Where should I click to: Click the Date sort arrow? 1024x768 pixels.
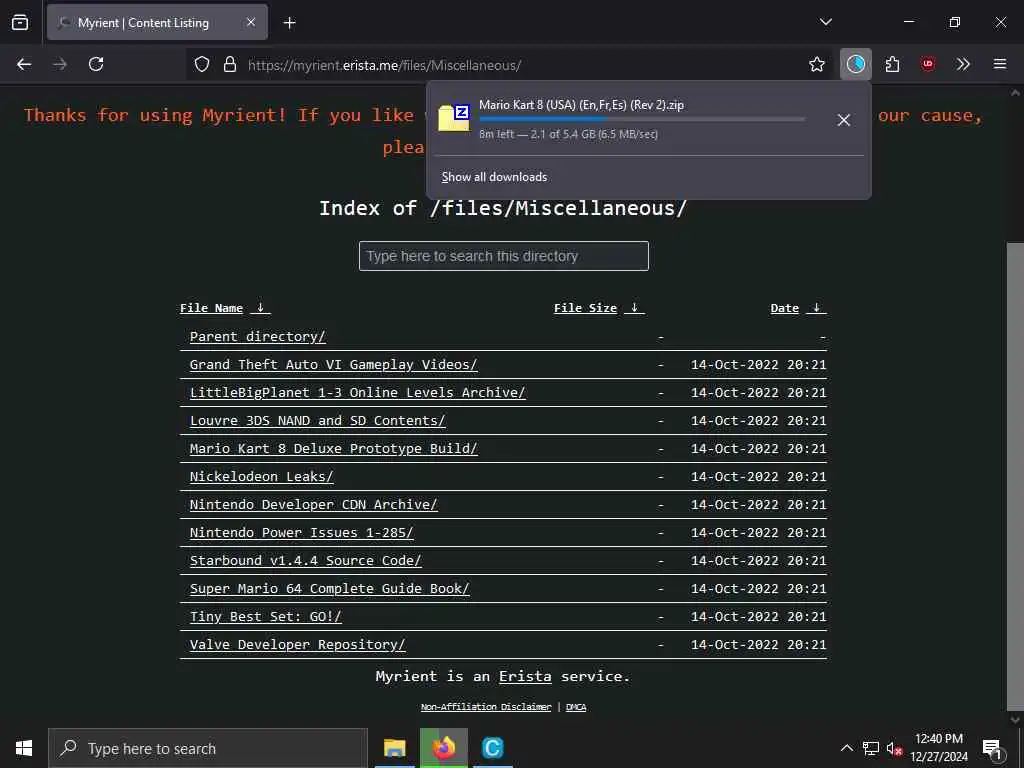tap(816, 308)
